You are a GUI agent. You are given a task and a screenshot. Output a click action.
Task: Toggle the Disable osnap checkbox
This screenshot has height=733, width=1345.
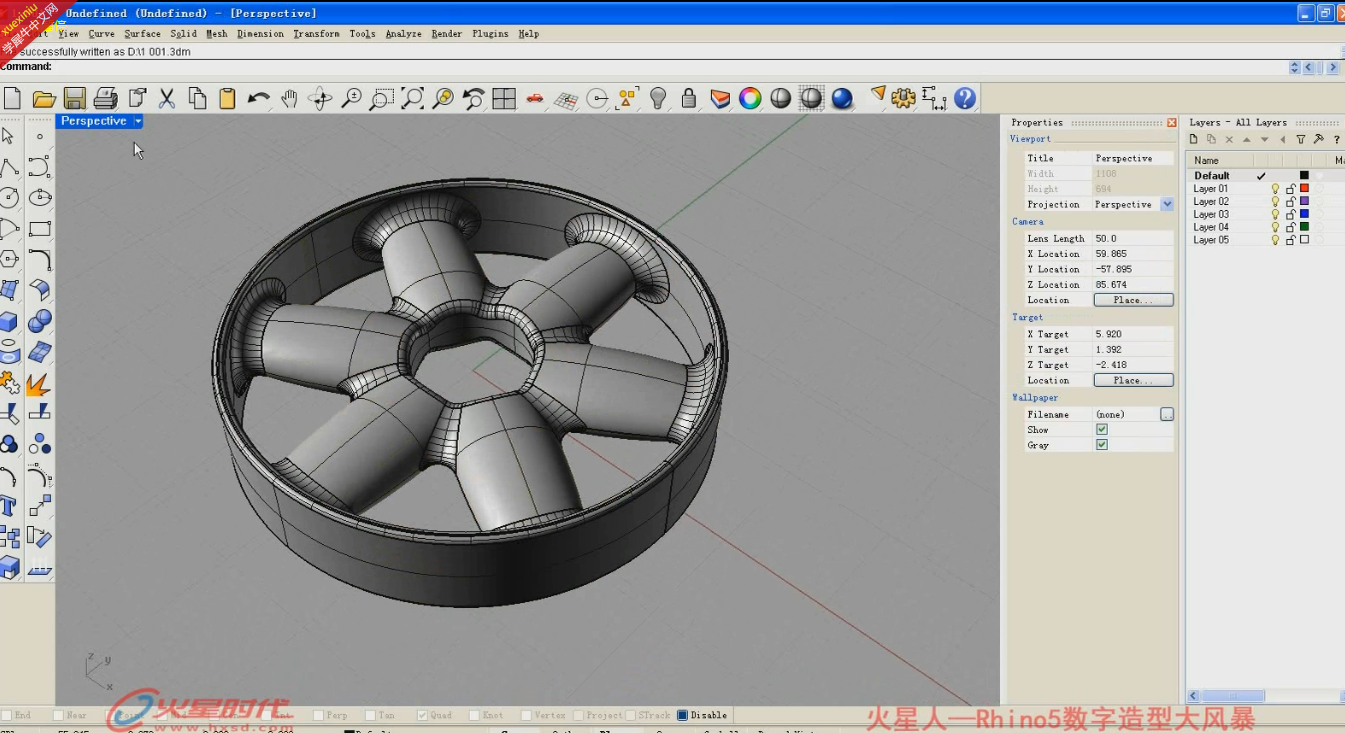[x=682, y=715]
